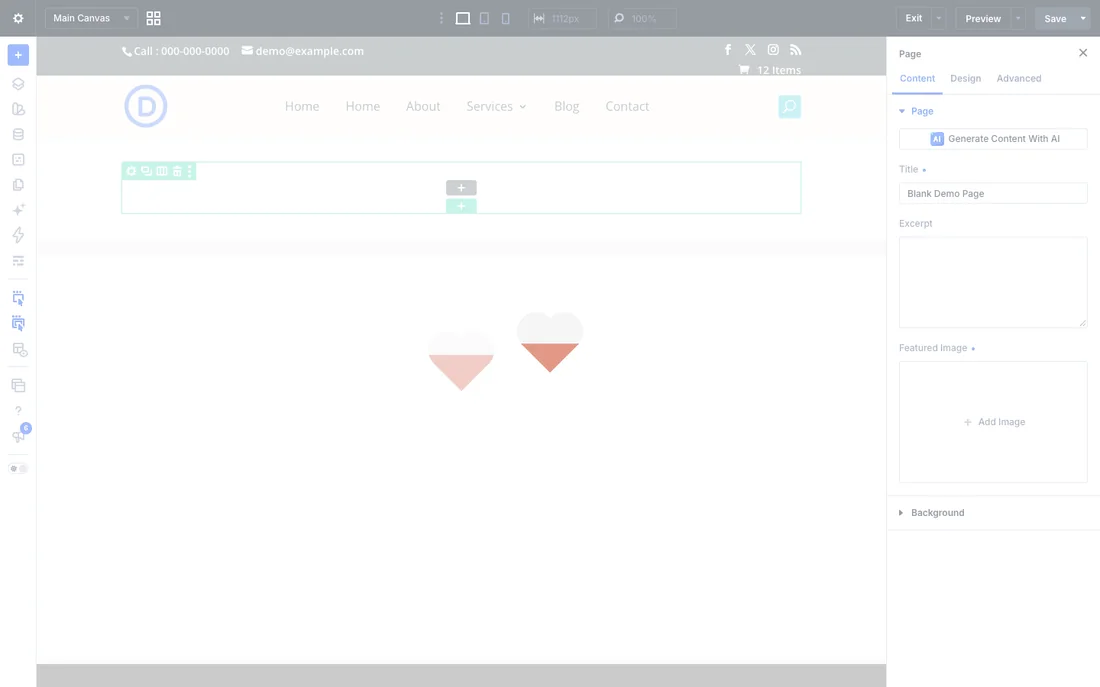Open the page copy icon in sidebar

coord(18,185)
